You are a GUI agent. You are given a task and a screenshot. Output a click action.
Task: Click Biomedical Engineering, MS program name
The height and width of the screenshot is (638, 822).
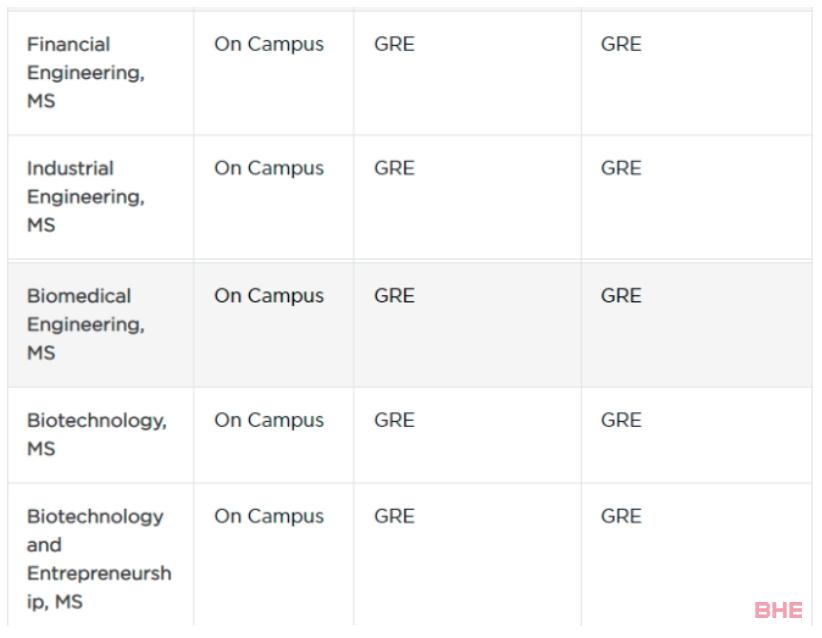[85, 324]
